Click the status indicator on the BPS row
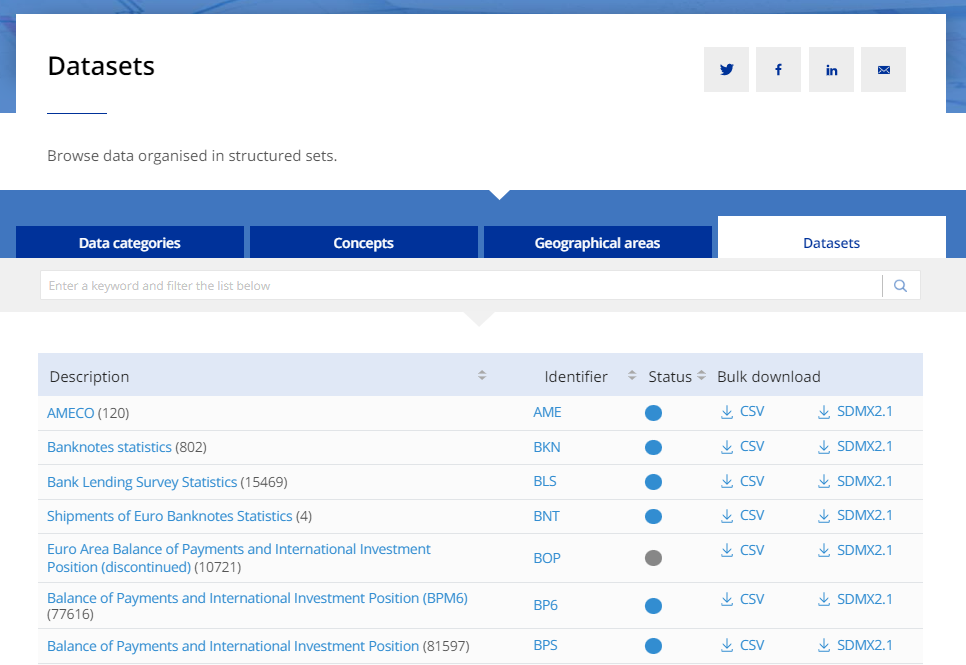Screen dimensions: 966x665 pyautogui.click(x=653, y=646)
